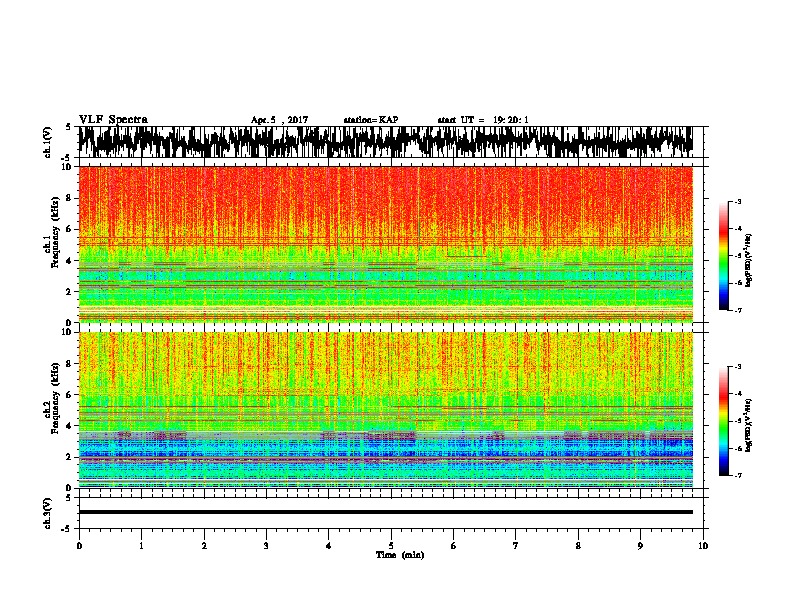This screenshot has height=612, width=792.
Task: Click the "ch.3(V)" waveform axis label
Action: pos(49,514)
